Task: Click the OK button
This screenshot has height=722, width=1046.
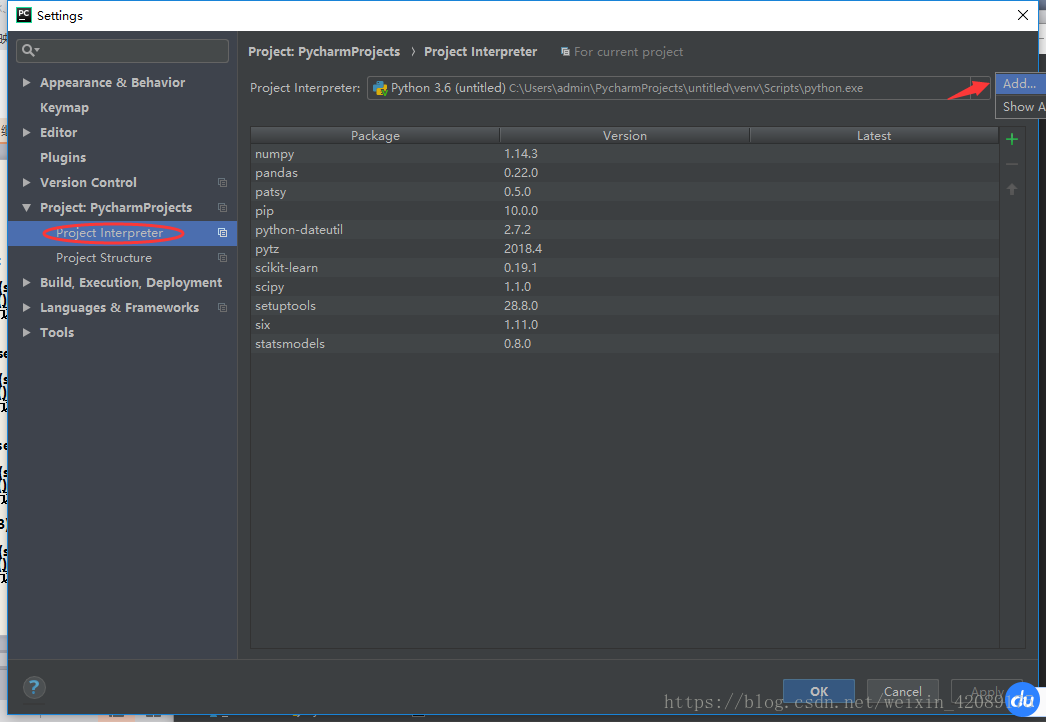Action: (x=819, y=691)
